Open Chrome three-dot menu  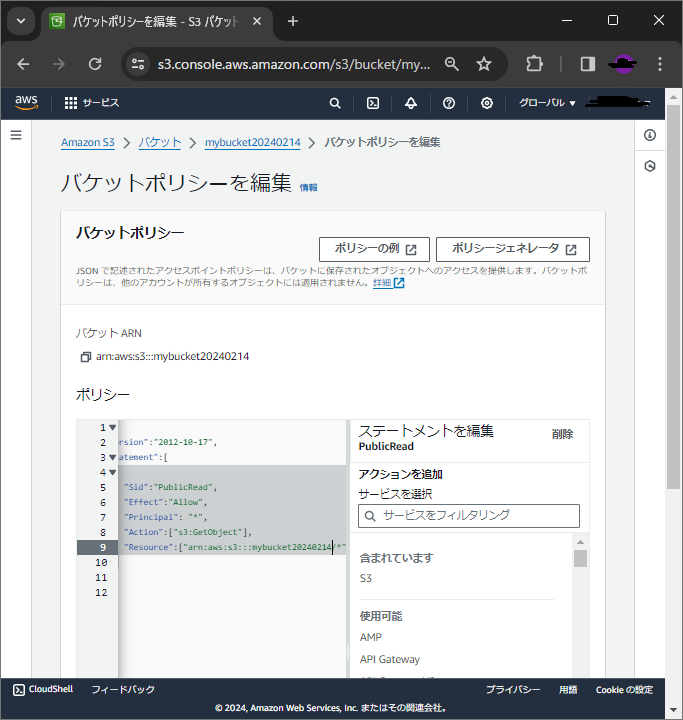pos(660,64)
